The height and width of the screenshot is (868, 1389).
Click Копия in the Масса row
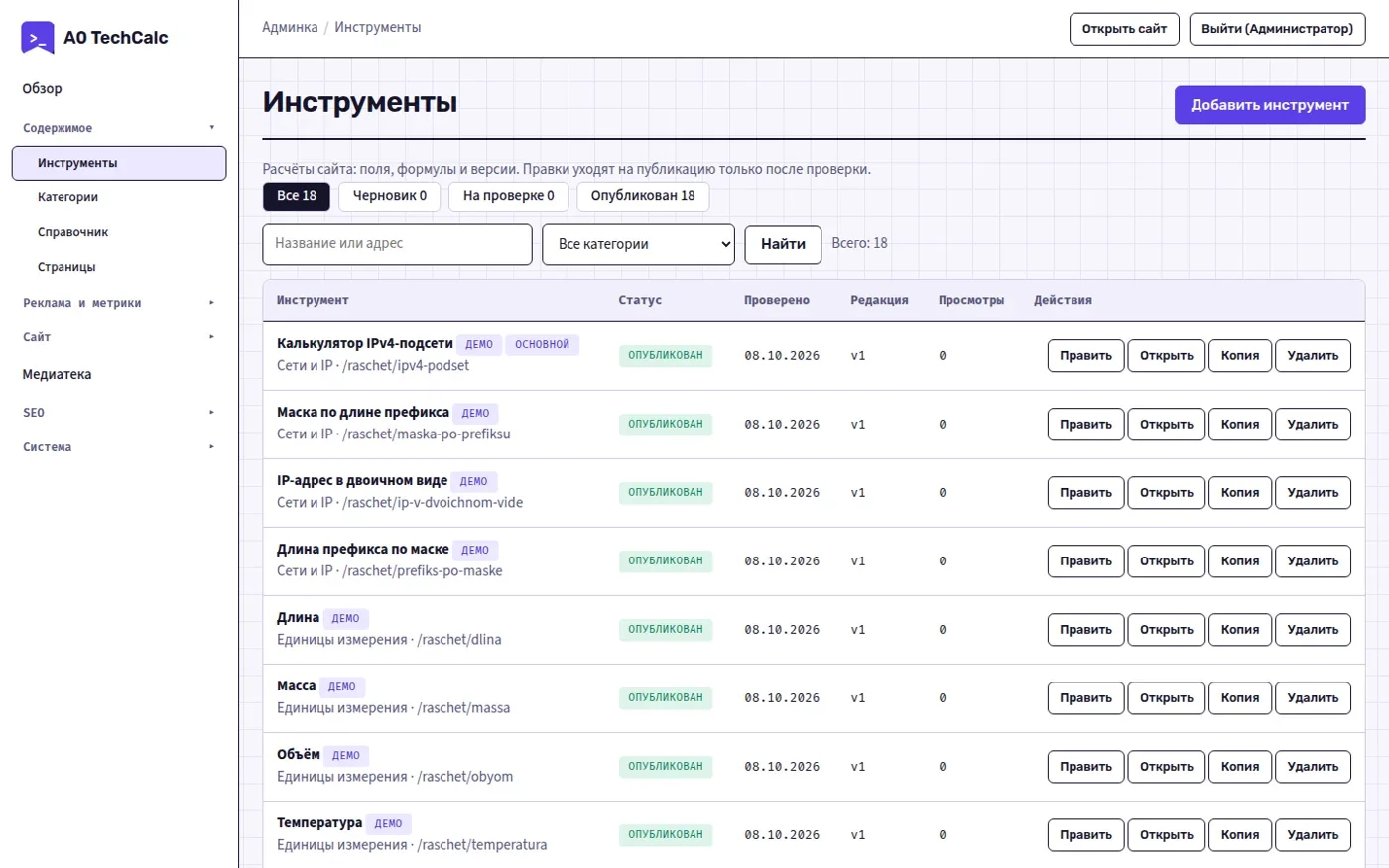point(1240,698)
